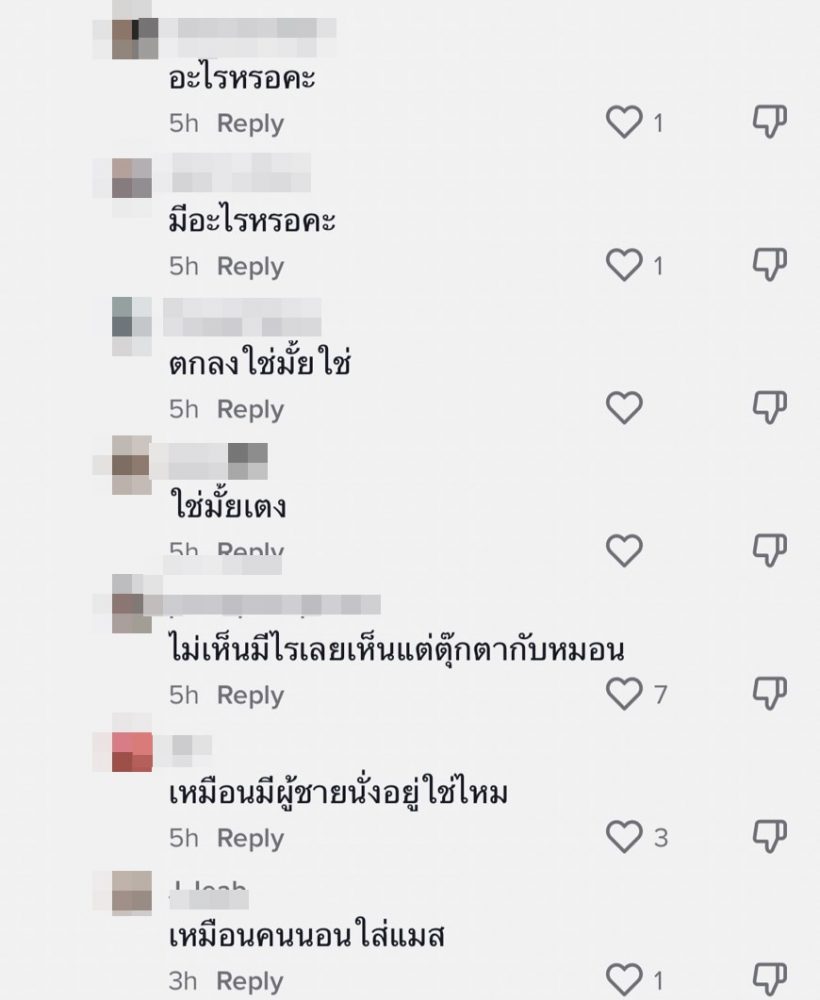Viewport: 820px width, 1000px height.
Task: Dislike the comment "อะไรหรอคะ"
Action: [769, 122]
